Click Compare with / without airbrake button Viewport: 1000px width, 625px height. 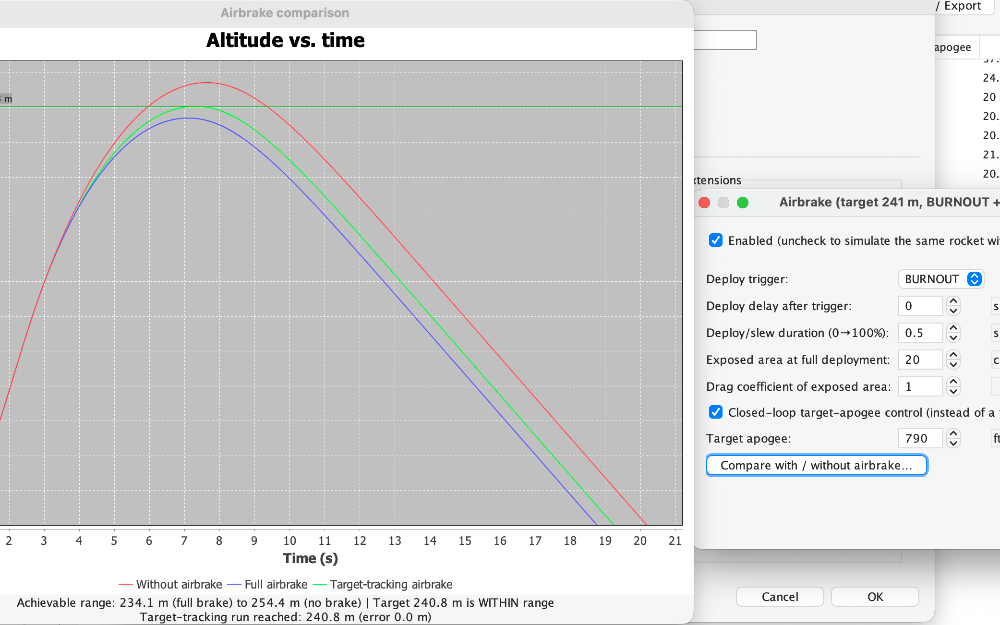coord(816,465)
